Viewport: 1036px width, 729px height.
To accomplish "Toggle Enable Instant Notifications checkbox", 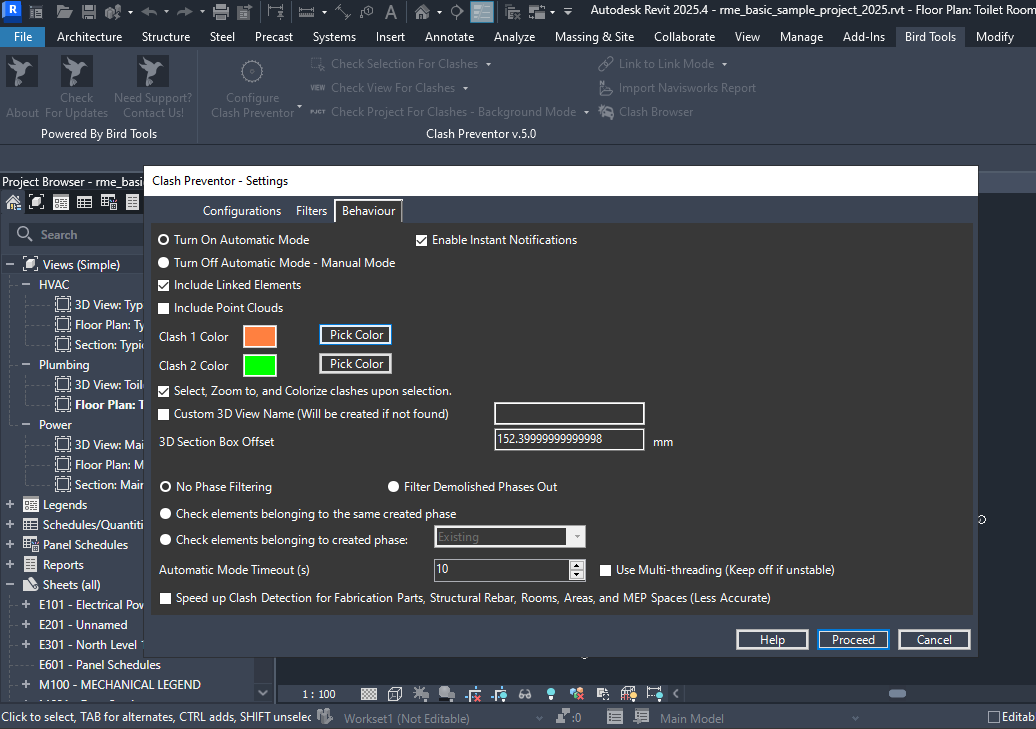I will pyautogui.click(x=422, y=241).
